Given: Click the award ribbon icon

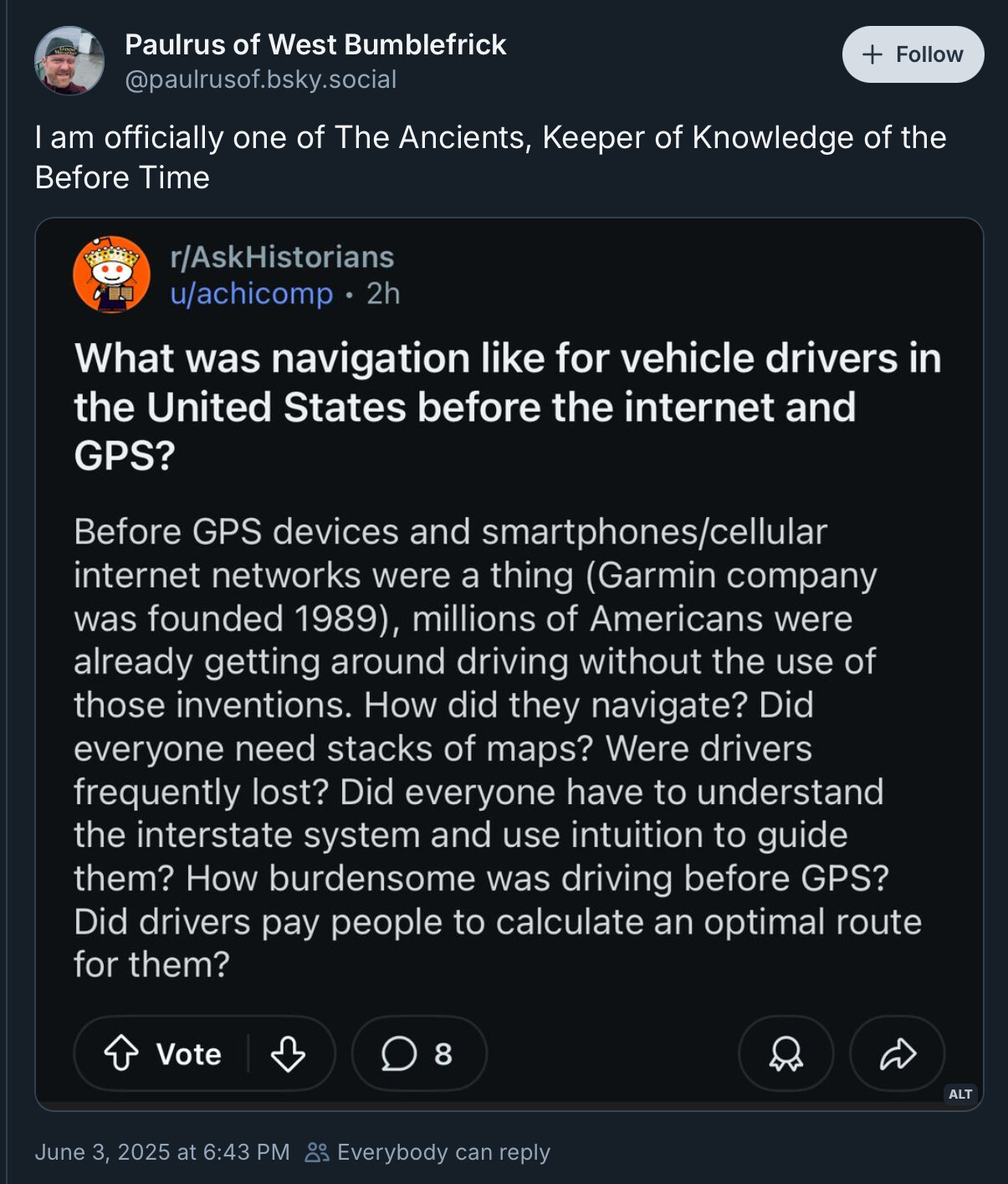Looking at the screenshot, I should coord(785,1053).
